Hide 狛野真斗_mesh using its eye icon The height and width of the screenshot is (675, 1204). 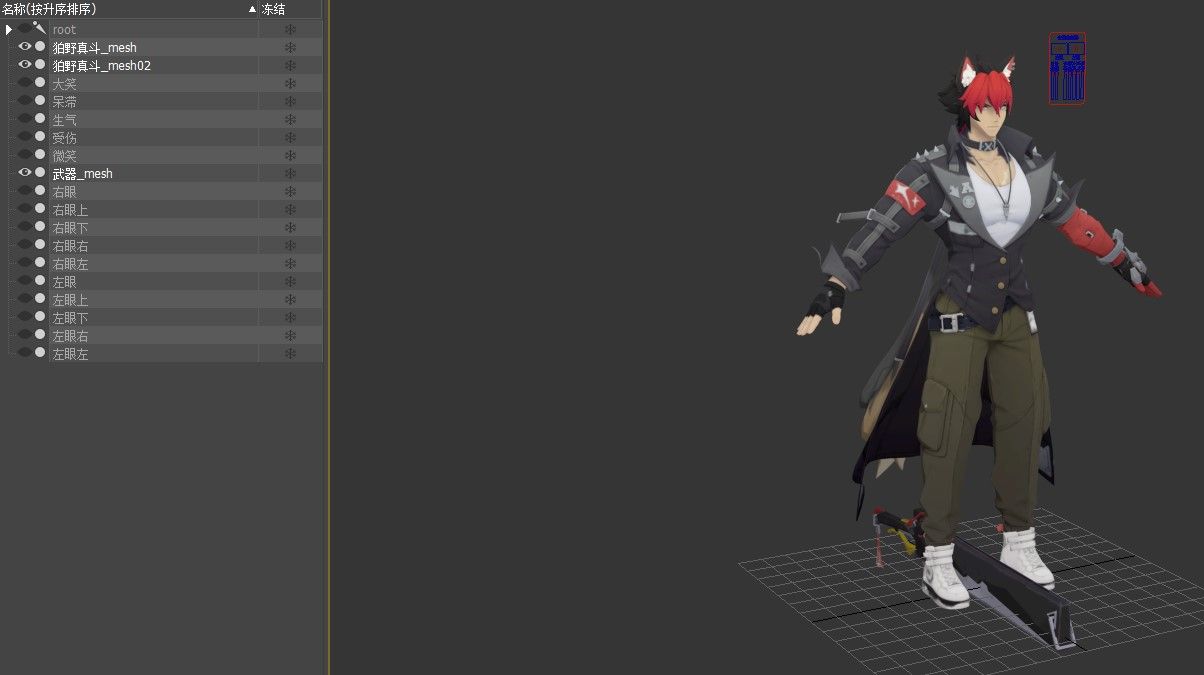(25, 47)
